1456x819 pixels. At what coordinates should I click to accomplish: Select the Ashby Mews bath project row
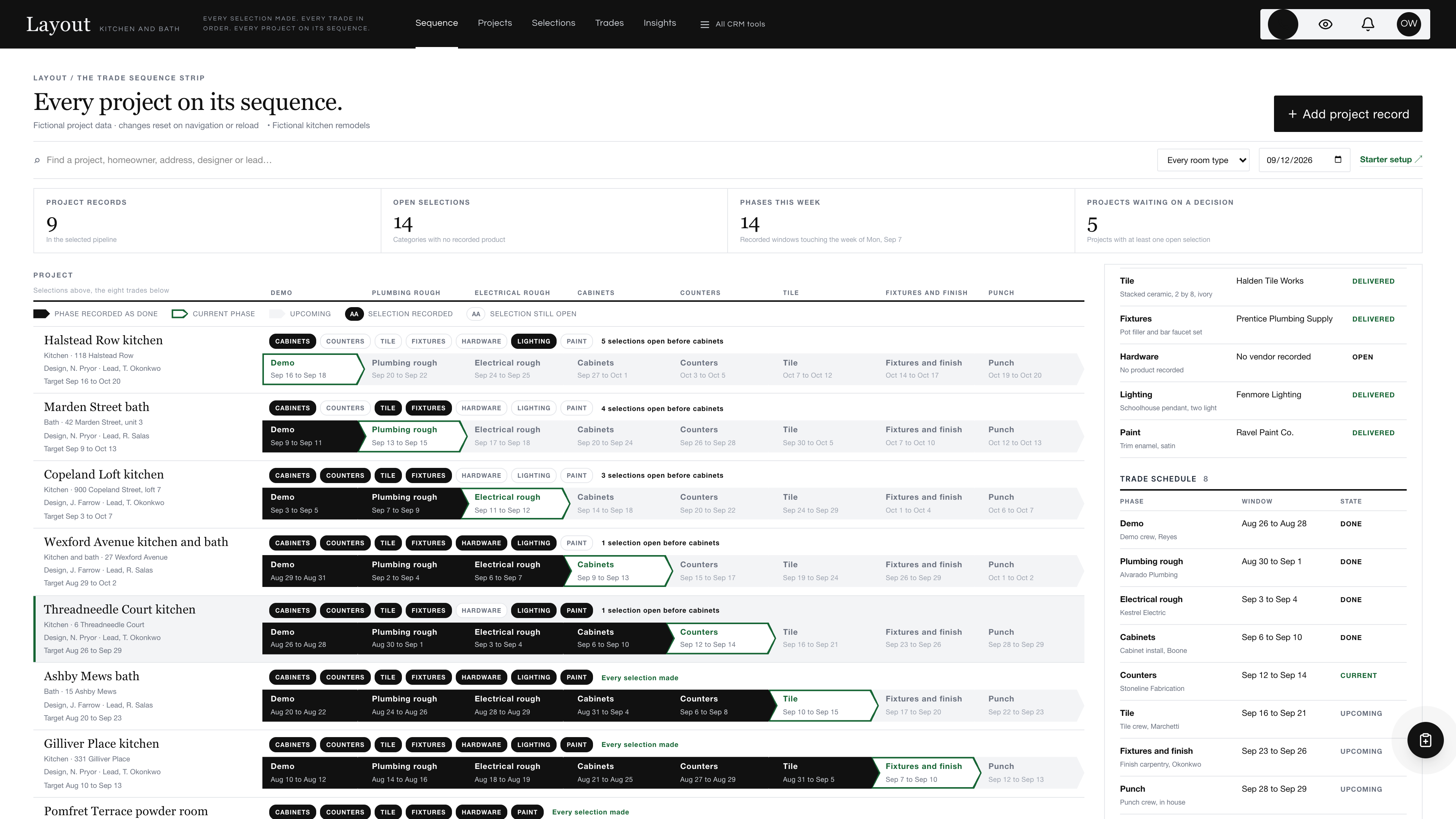point(559,697)
